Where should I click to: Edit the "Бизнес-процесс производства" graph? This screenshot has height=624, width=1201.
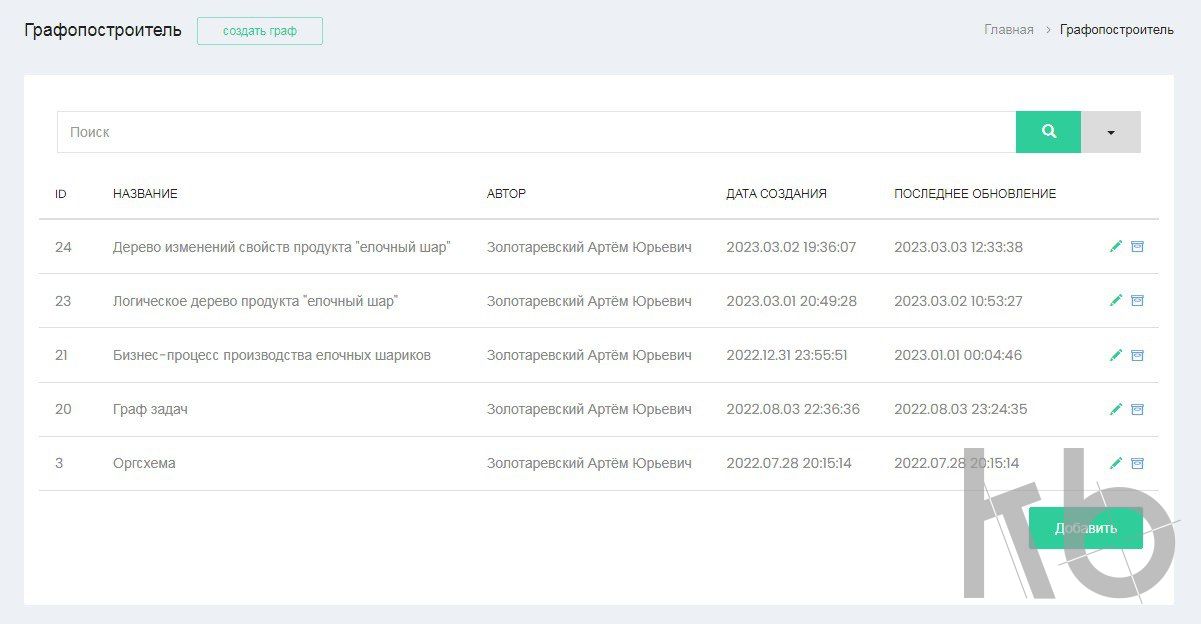coord(1116,355)
